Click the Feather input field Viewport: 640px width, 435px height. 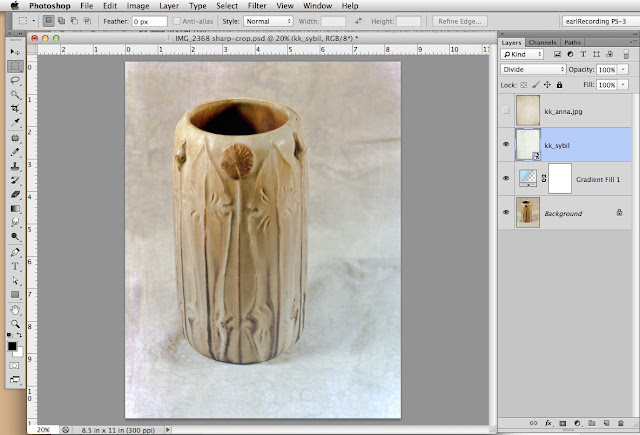click(148, 20)
